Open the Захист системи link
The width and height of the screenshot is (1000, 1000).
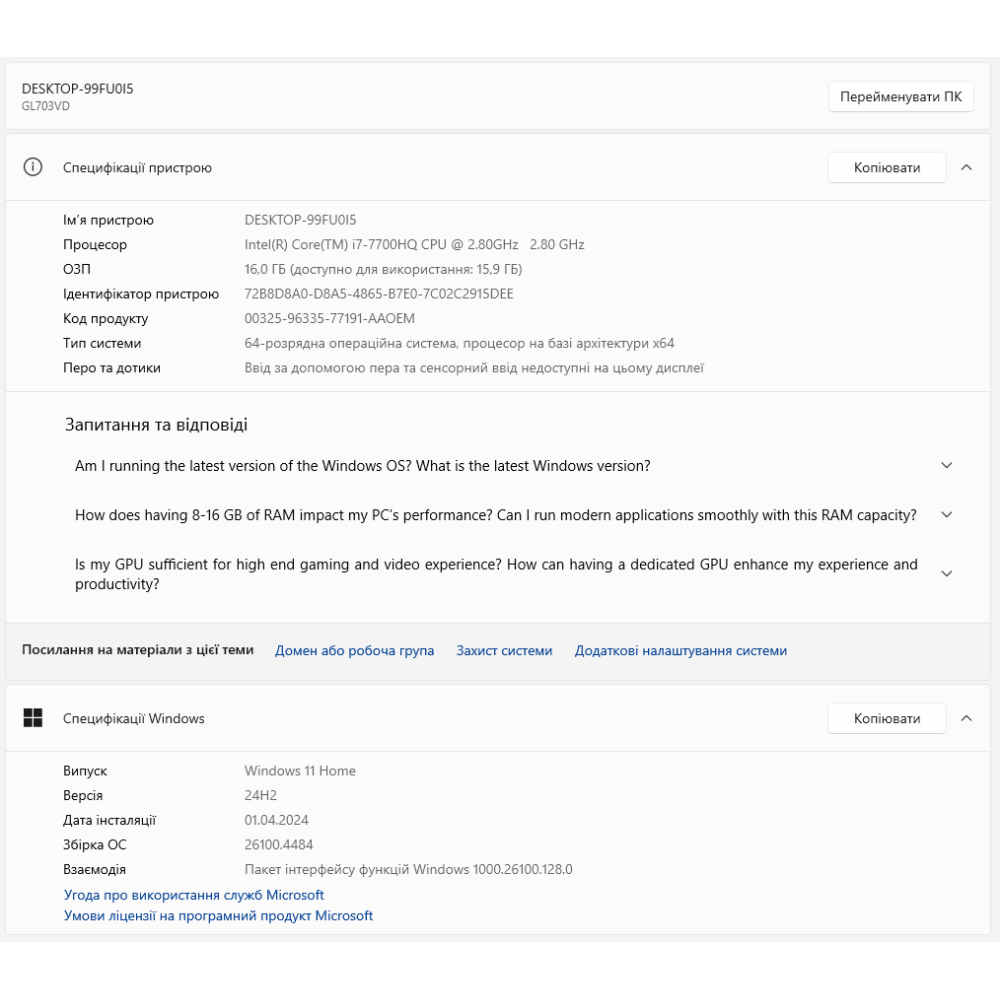pyautogui.click(x=504, y=651)
